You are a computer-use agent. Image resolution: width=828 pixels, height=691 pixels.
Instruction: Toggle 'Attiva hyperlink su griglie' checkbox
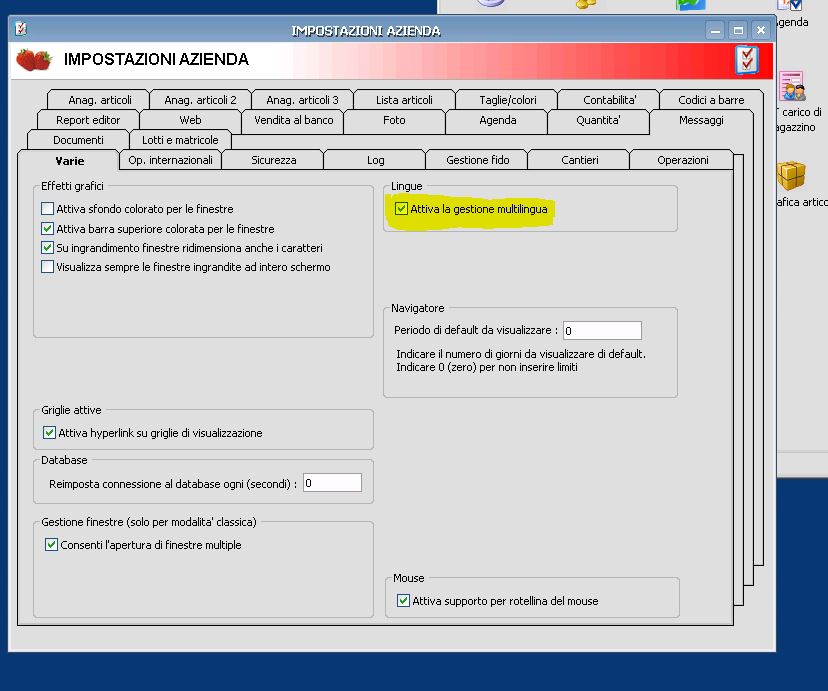tap(49, 433)
